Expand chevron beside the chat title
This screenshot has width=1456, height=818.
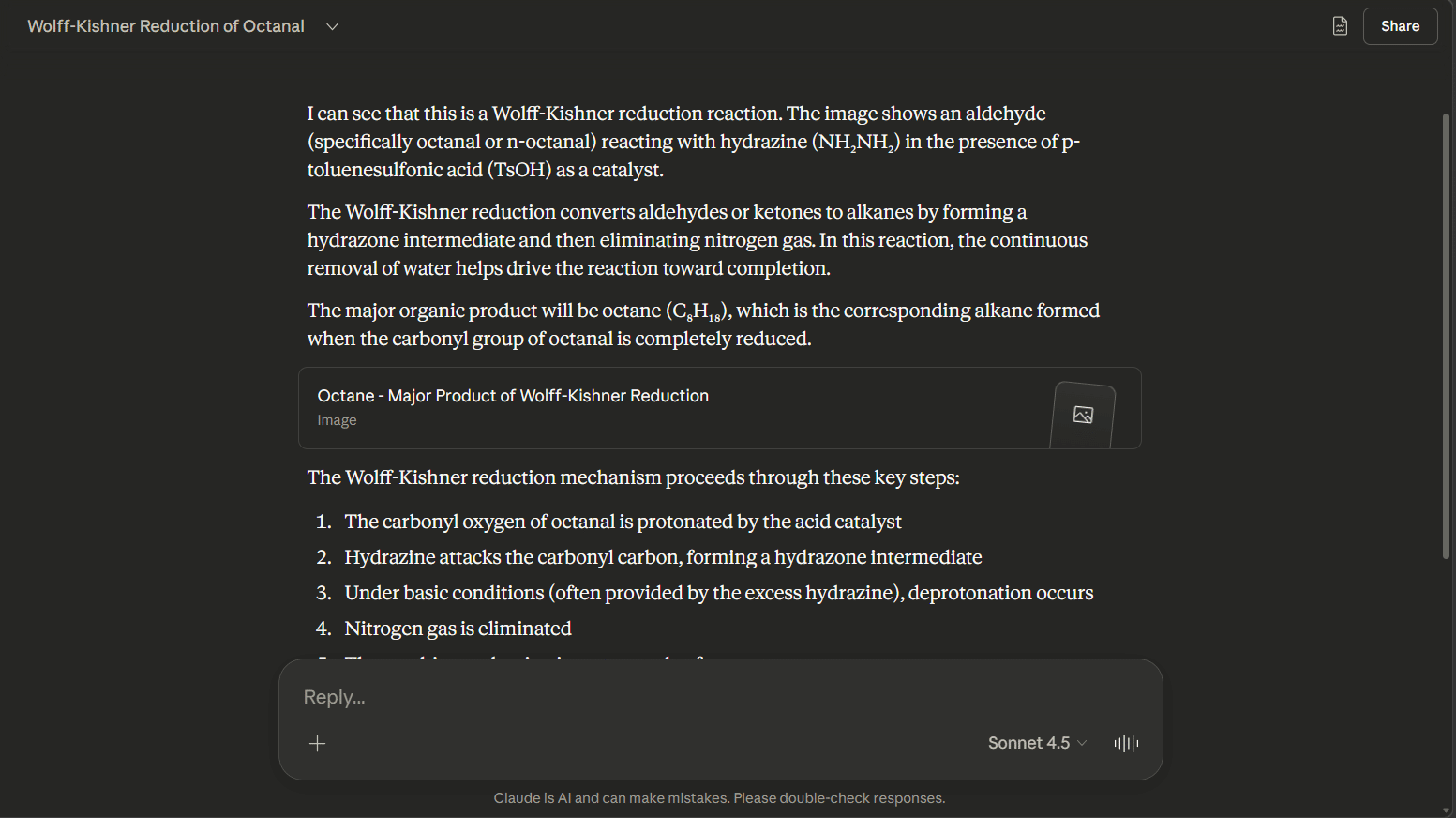[x=332, y=26]
